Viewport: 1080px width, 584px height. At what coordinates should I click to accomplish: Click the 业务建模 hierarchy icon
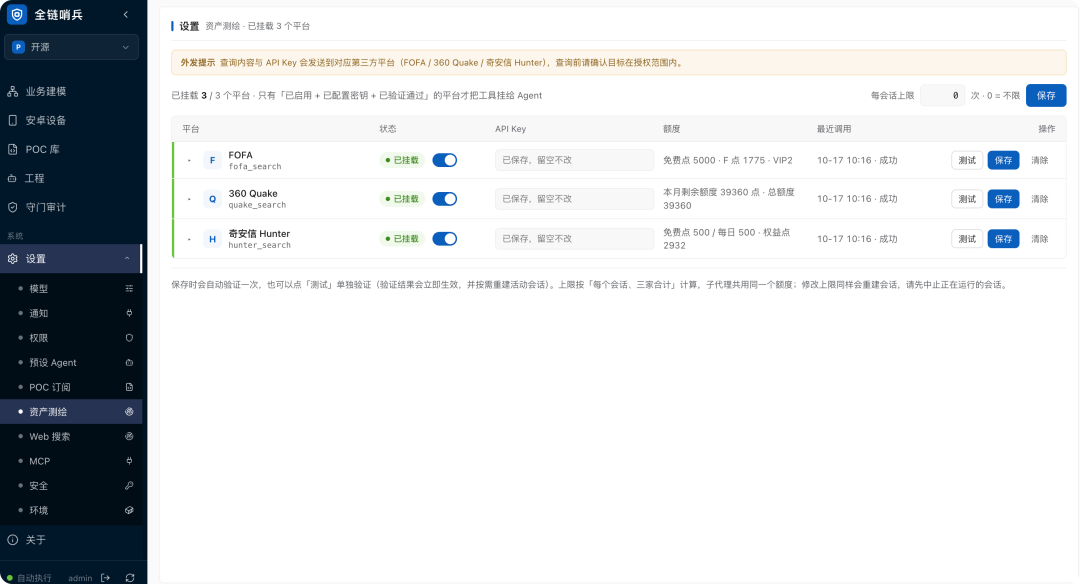12,92
